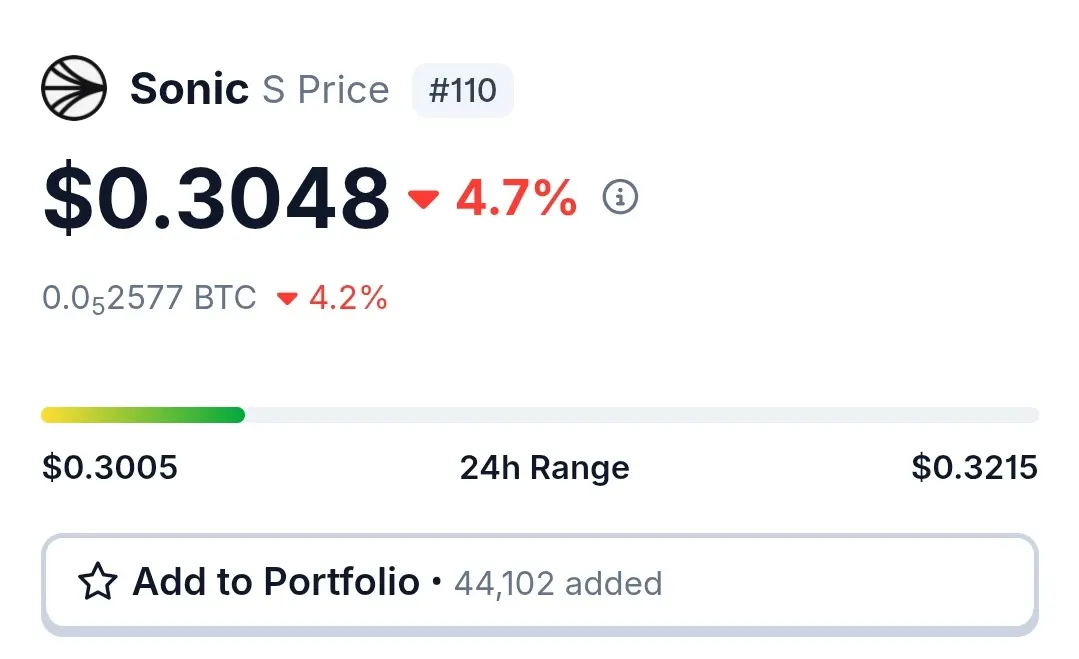
Task: Click the green filled part of range bar
Action: pos(142,415)
